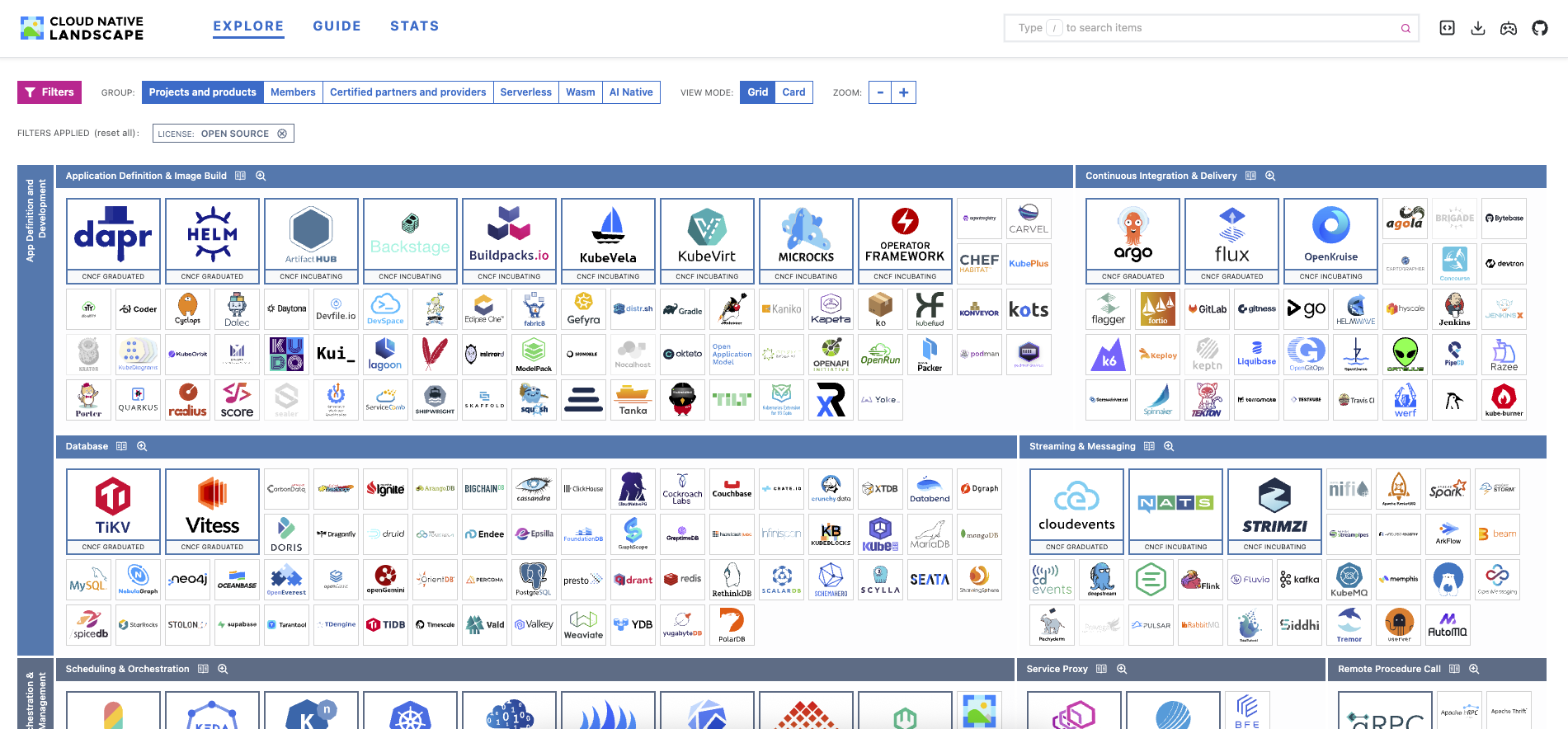Increase zoom with the plus button
Viewport: 1568px width, 729px height.
904,92
